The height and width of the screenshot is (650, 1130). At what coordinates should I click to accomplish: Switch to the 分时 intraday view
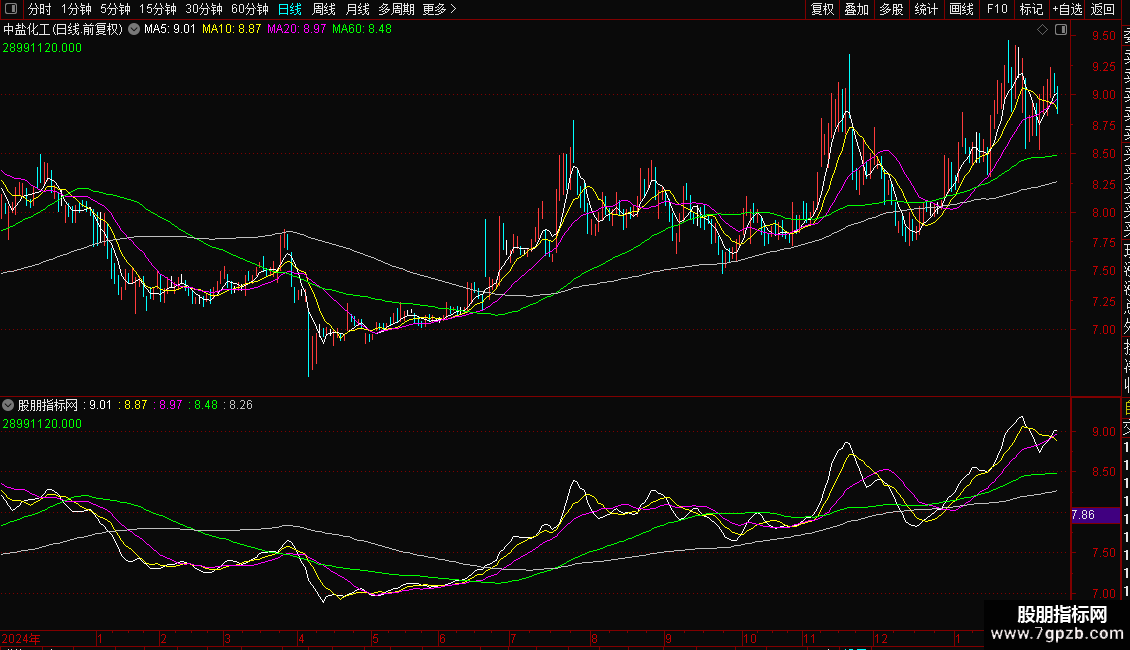(x=40, y=9)
